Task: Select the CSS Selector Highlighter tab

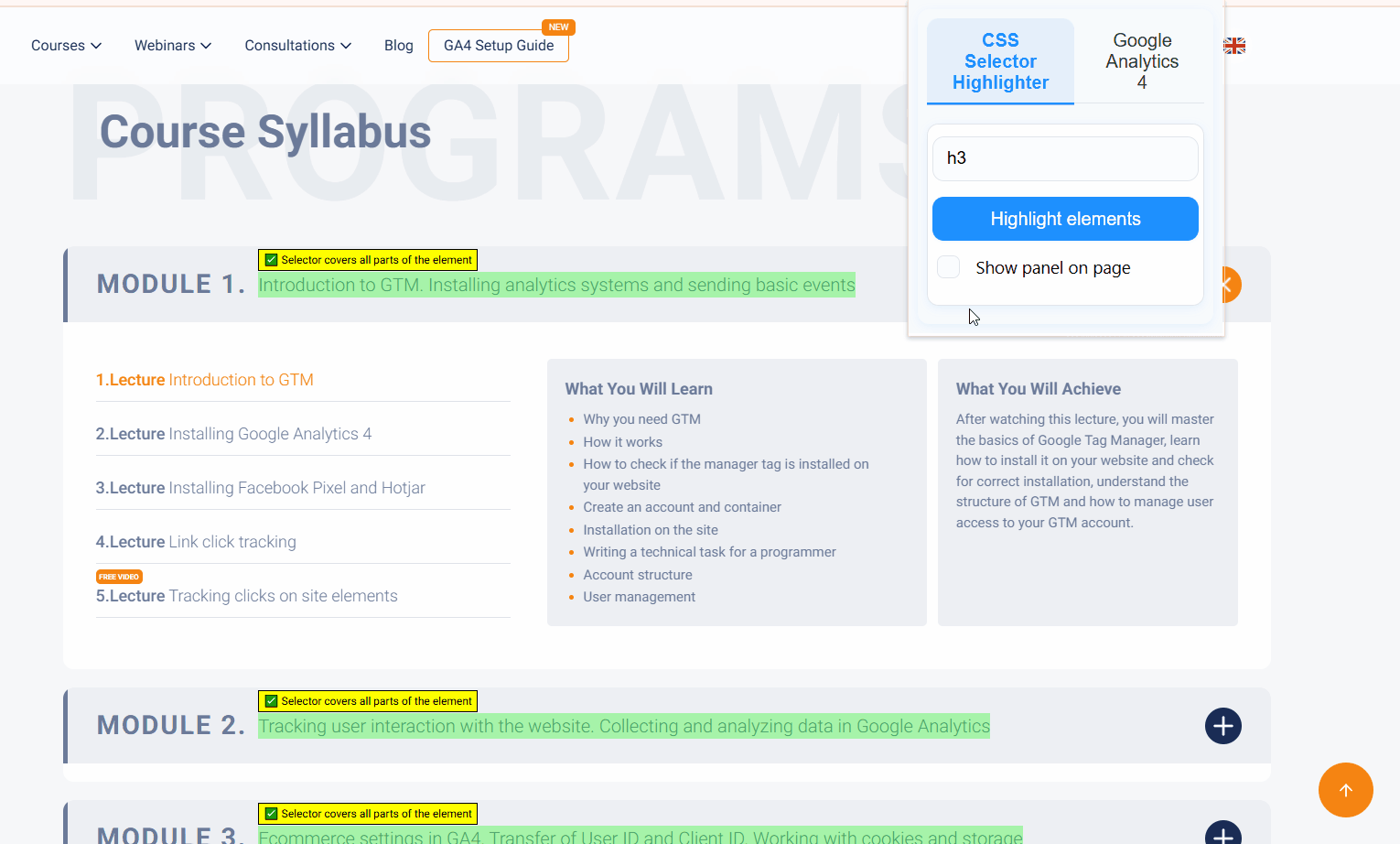Action: click(x=1000, y=61)
